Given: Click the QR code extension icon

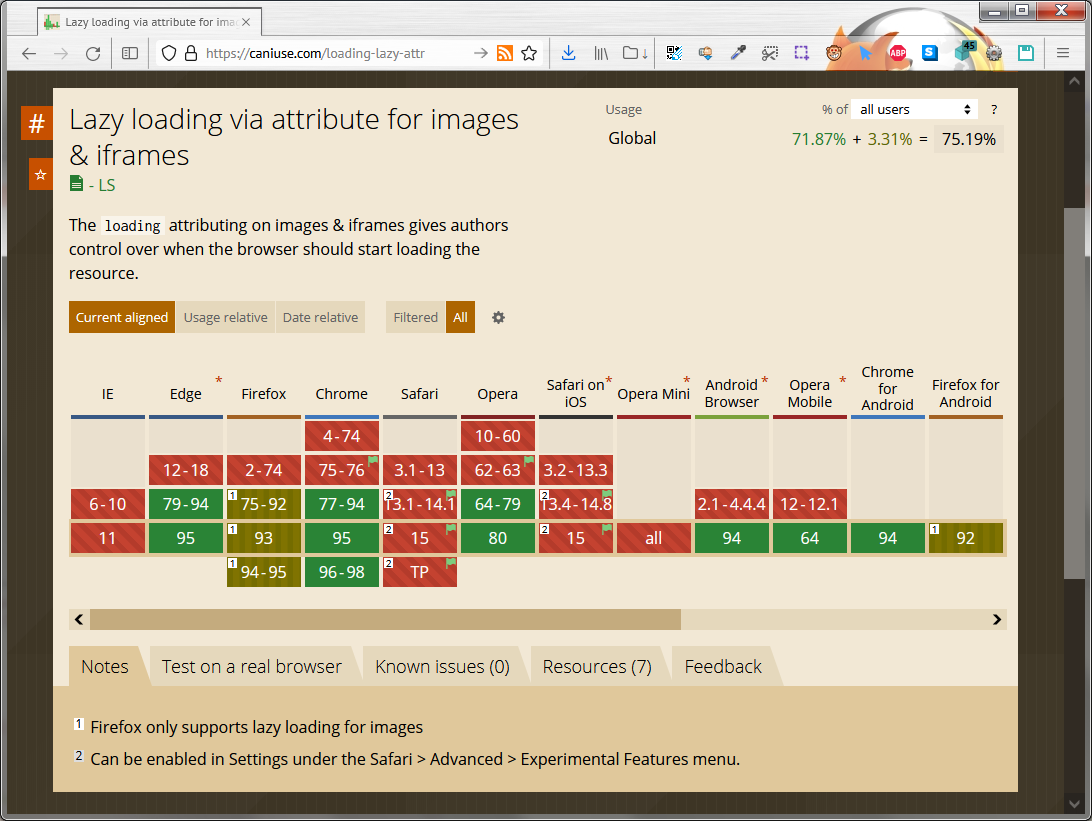Looking at the screenshot, I should [x=673, y=53].
